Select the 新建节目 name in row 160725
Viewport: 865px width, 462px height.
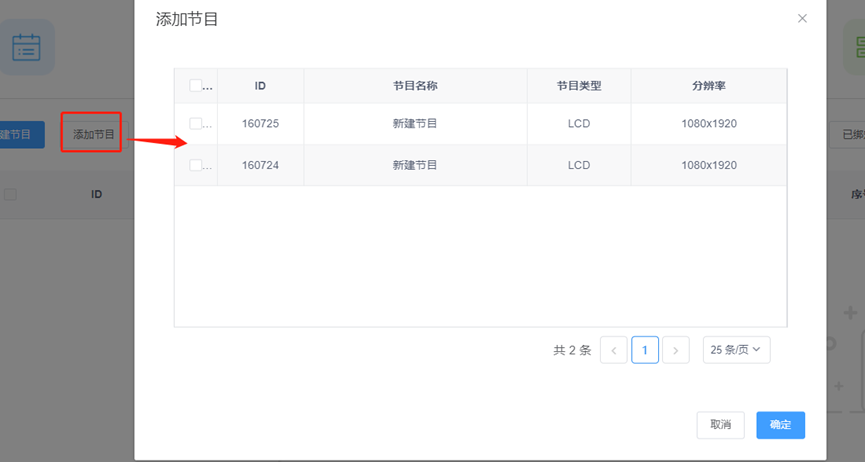click(415, 124)
